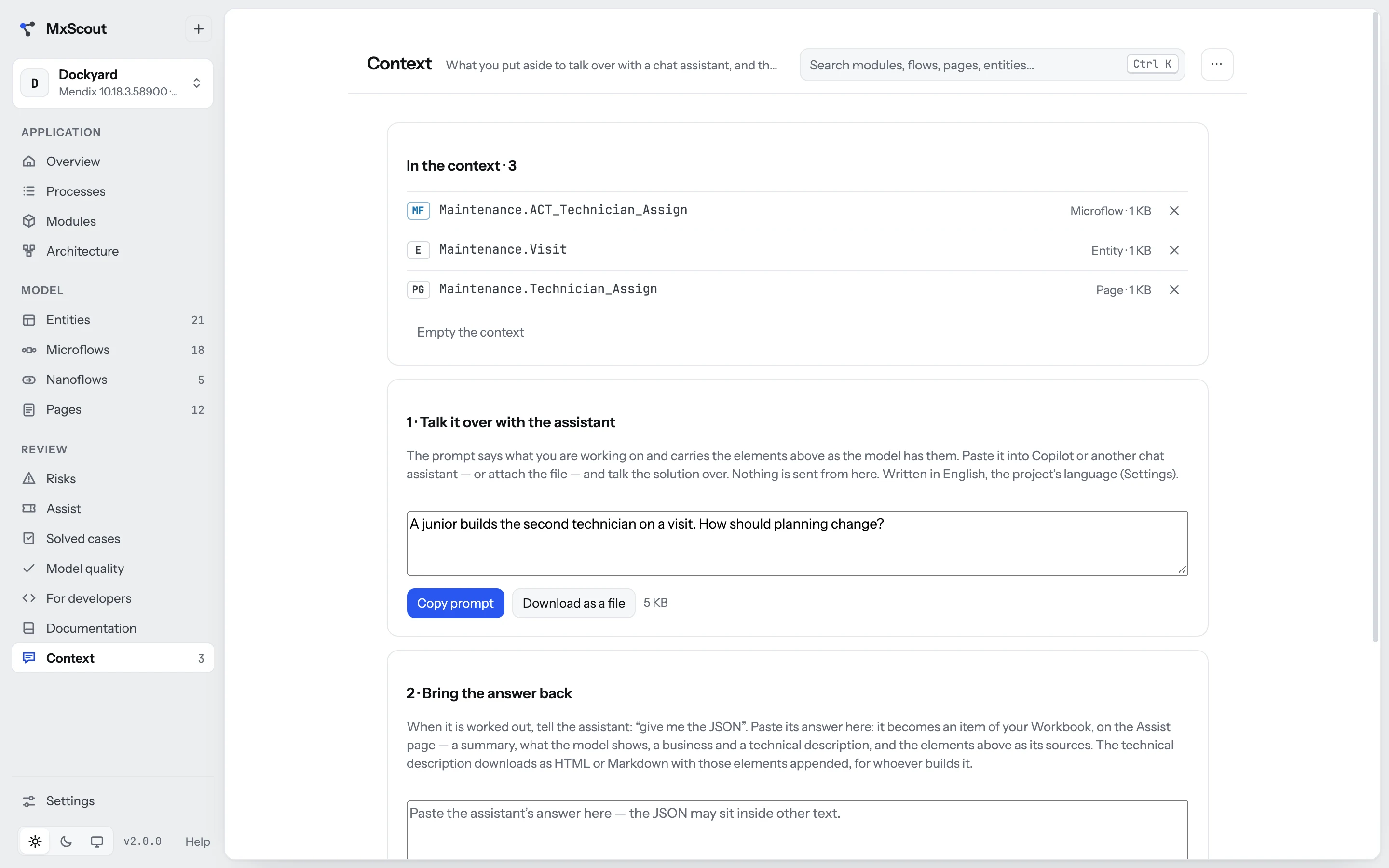Switch to system theme monitor icon
The image size is (1389, 868).
pyautogui.click(x=97, y=841)
